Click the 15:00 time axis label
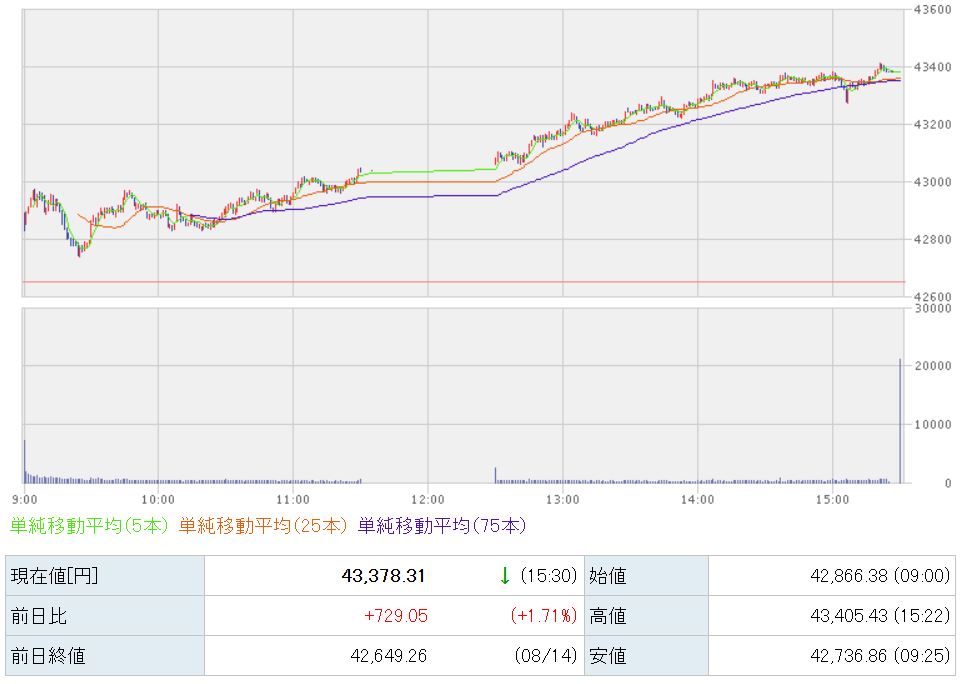The height and width of the screenshot is (684, 963). pyautogui.click(x=833, y=500)
